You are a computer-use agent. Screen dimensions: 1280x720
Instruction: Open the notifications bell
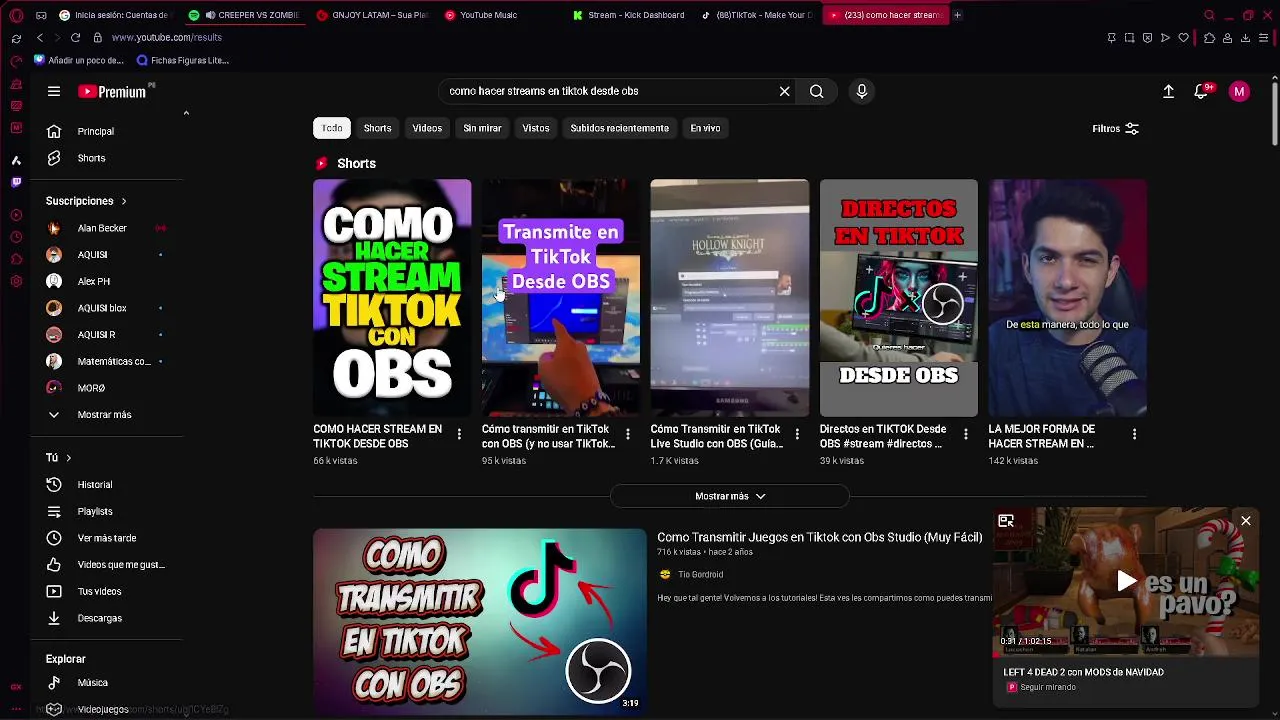[x=1202, y=91]
